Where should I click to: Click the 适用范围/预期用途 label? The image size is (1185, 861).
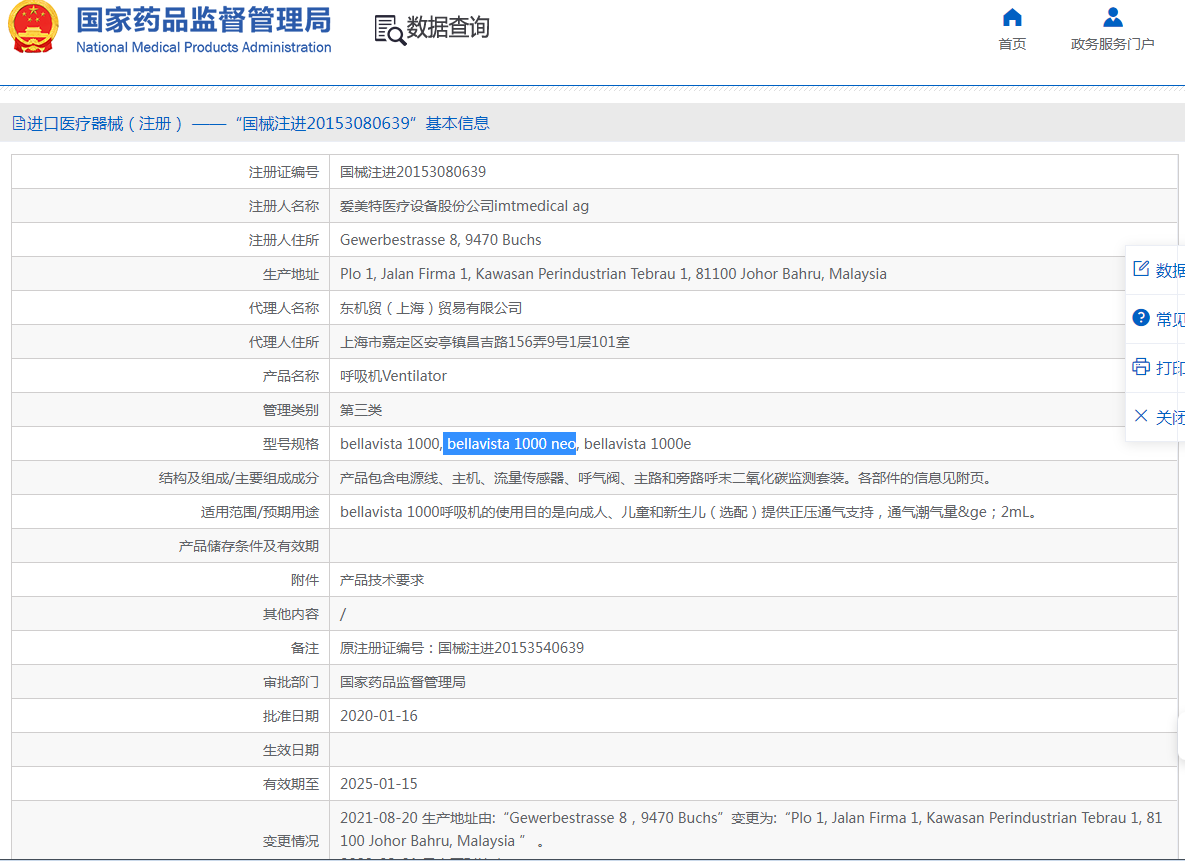260,512
